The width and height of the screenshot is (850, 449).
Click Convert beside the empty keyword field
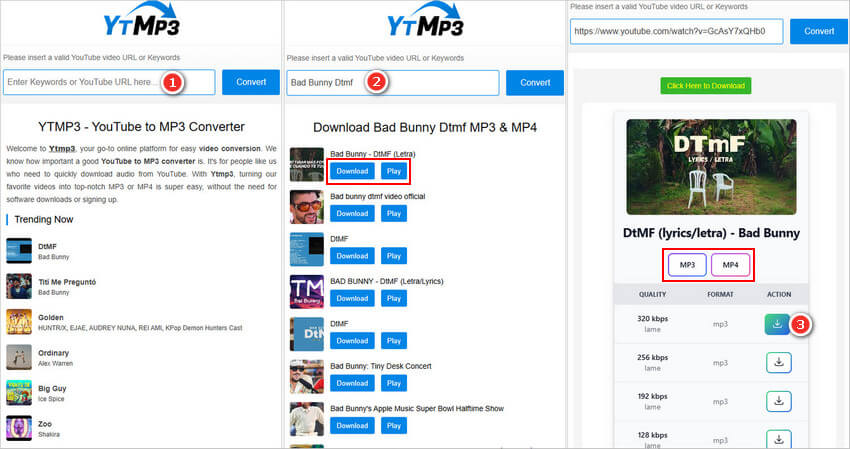(251, 82)
